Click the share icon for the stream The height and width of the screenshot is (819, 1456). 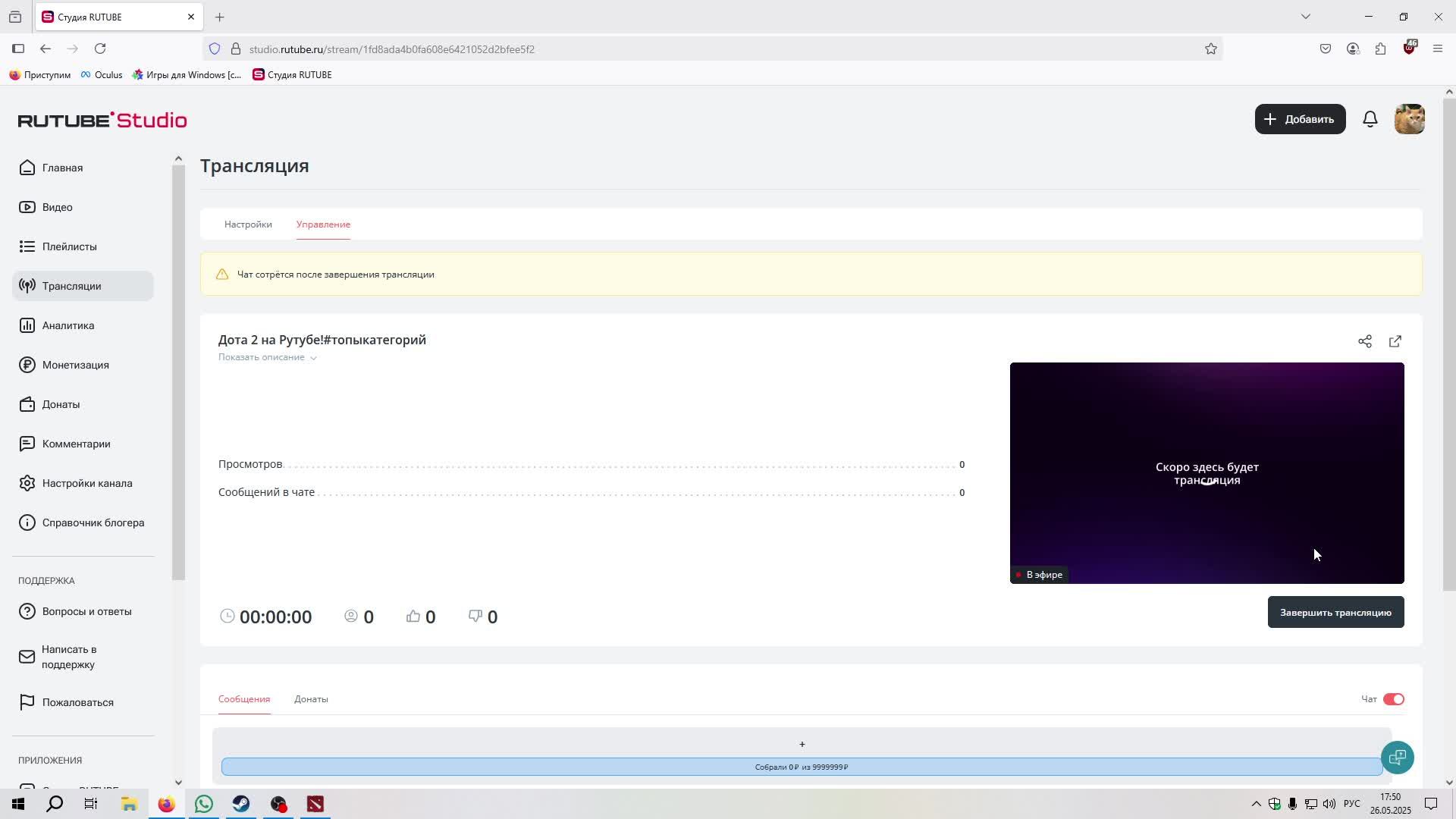pyautogui.click(x=1364, y=341)
